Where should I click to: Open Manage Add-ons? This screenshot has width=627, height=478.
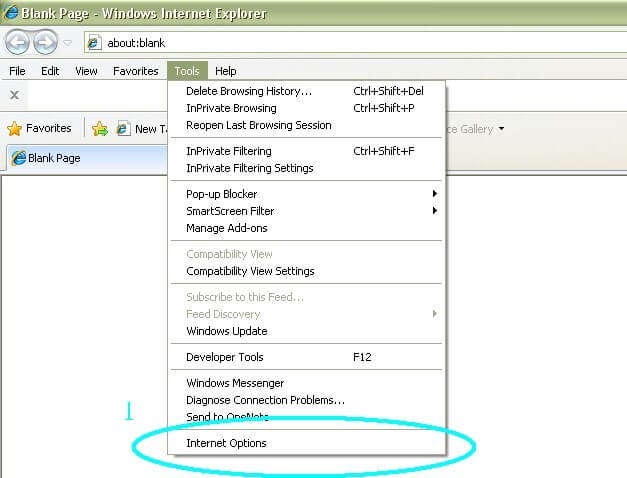pyautogui.click(x=306, y=228)
